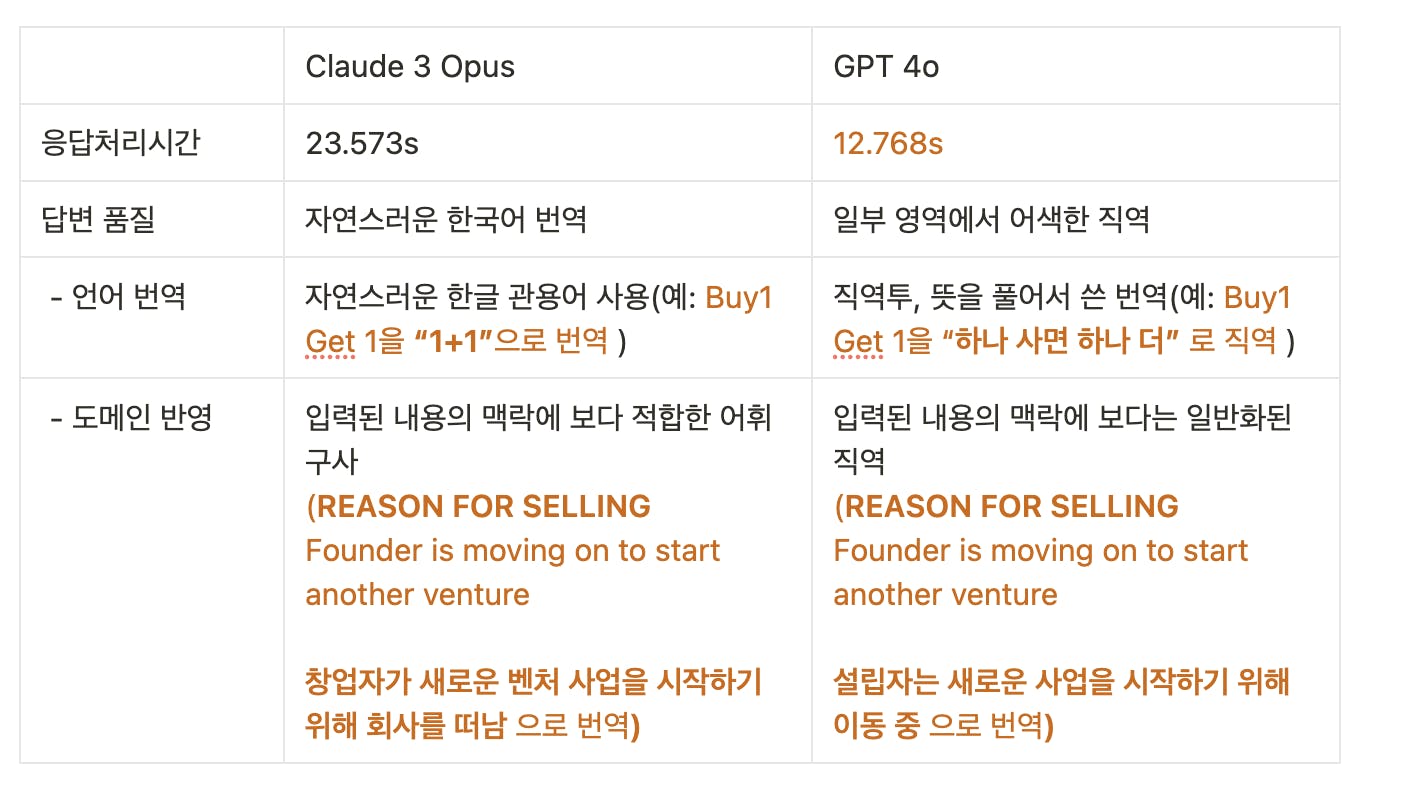Image resolution: width=1410 pixels, height=808 pixels.
Task: Click the "23.573s" response time cell
Action: (x=362, y=143)
